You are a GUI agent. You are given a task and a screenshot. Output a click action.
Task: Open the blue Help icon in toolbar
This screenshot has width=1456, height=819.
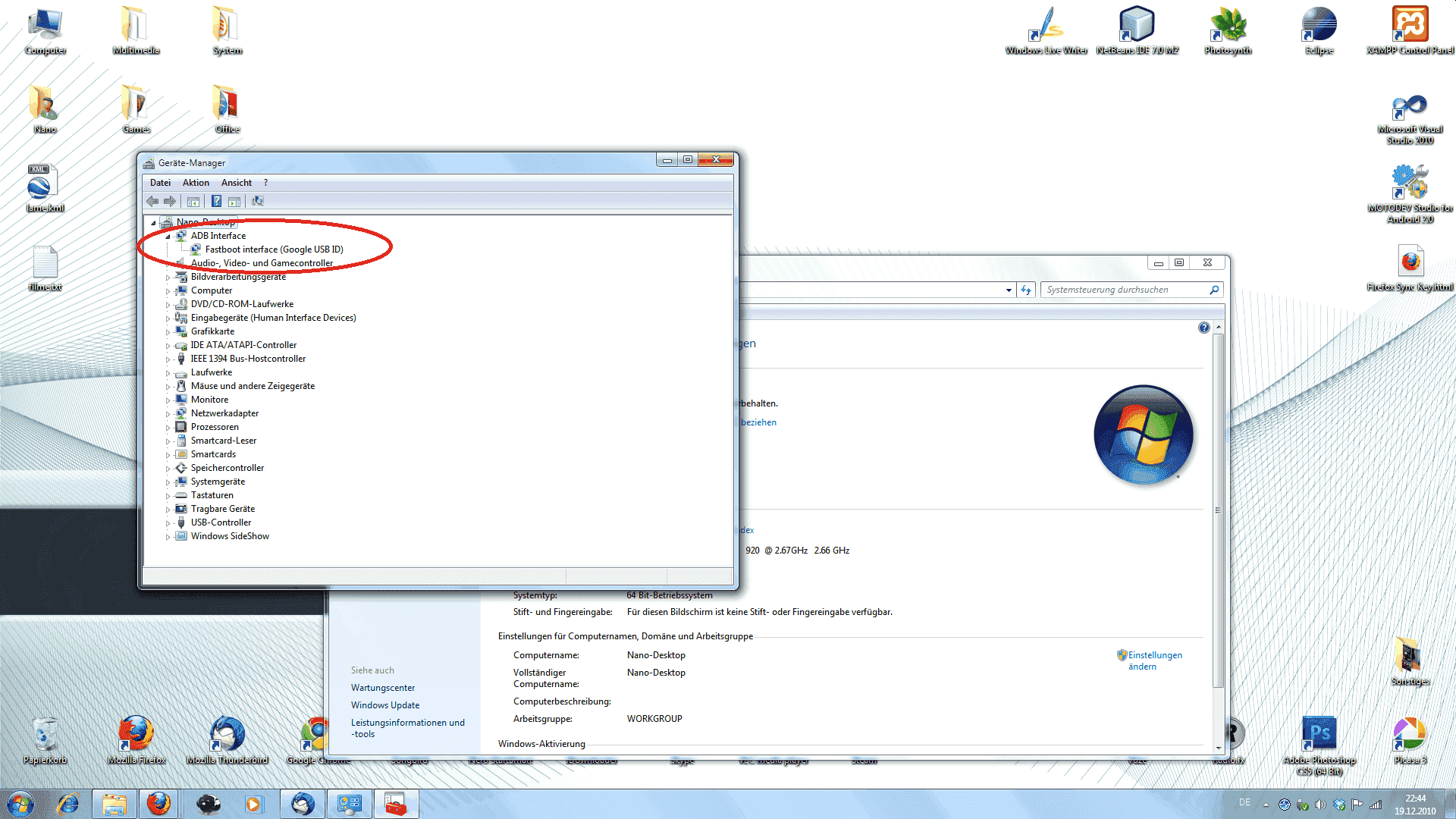click(216, 202)
